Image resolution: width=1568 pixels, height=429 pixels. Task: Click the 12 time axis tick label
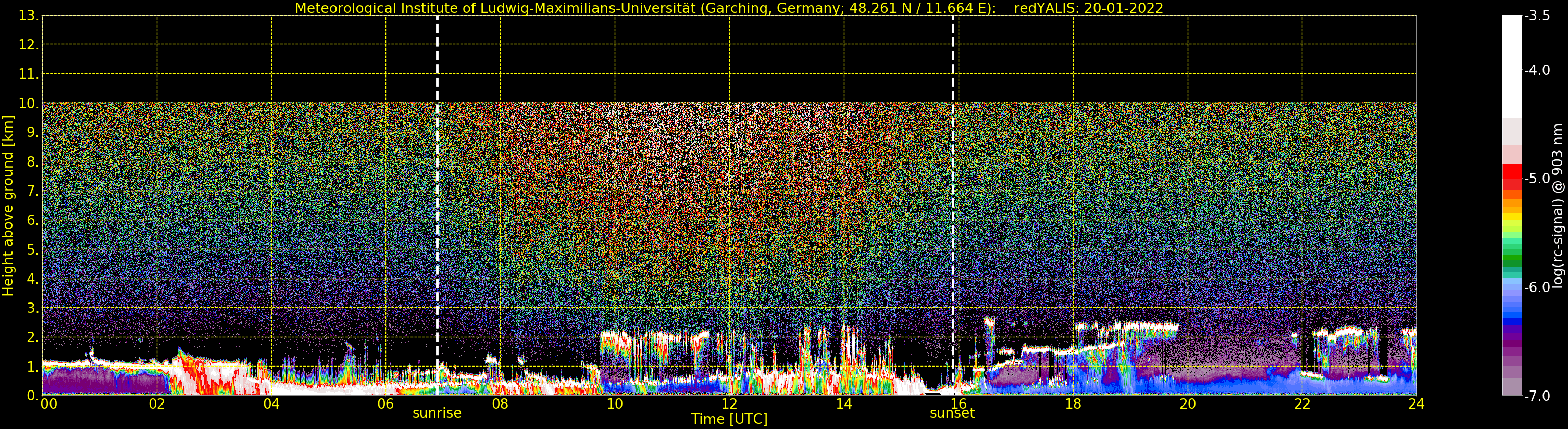(x=729, y=404)
